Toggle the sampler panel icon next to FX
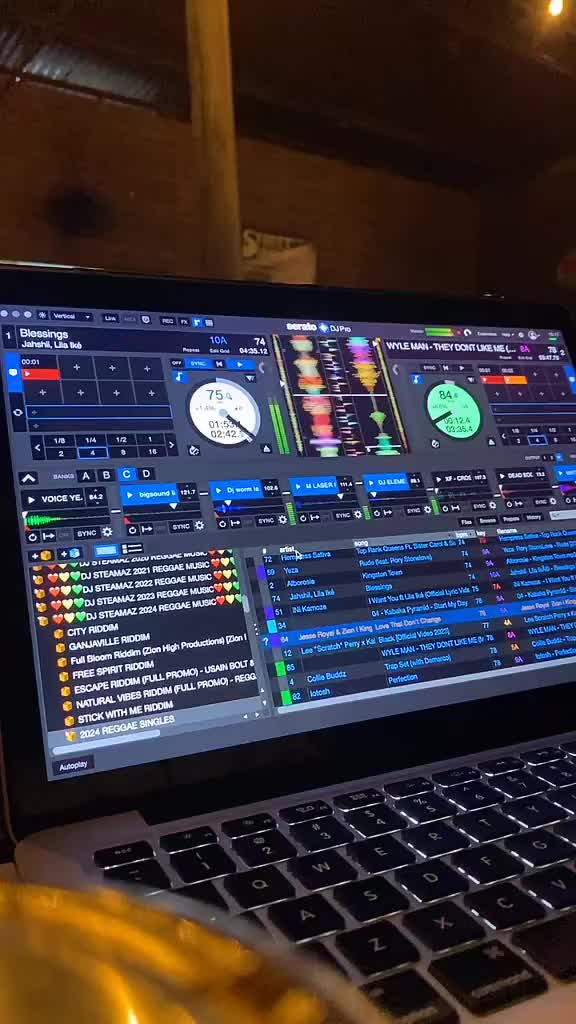Screen dimensions: 576x1024 tap(197, 322)
